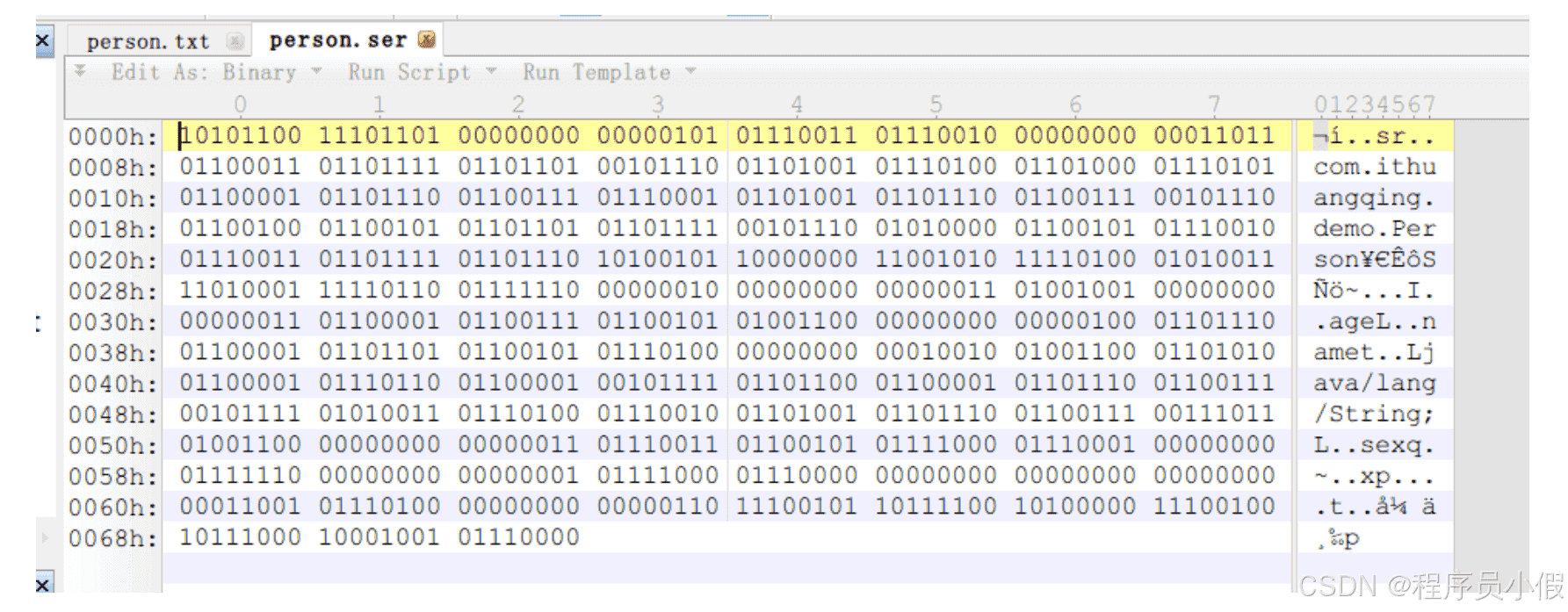Viewport: 1568px width, 612px height.
Task: Click byte 01010000 in row 0018h
Action: tap(936, 227)
